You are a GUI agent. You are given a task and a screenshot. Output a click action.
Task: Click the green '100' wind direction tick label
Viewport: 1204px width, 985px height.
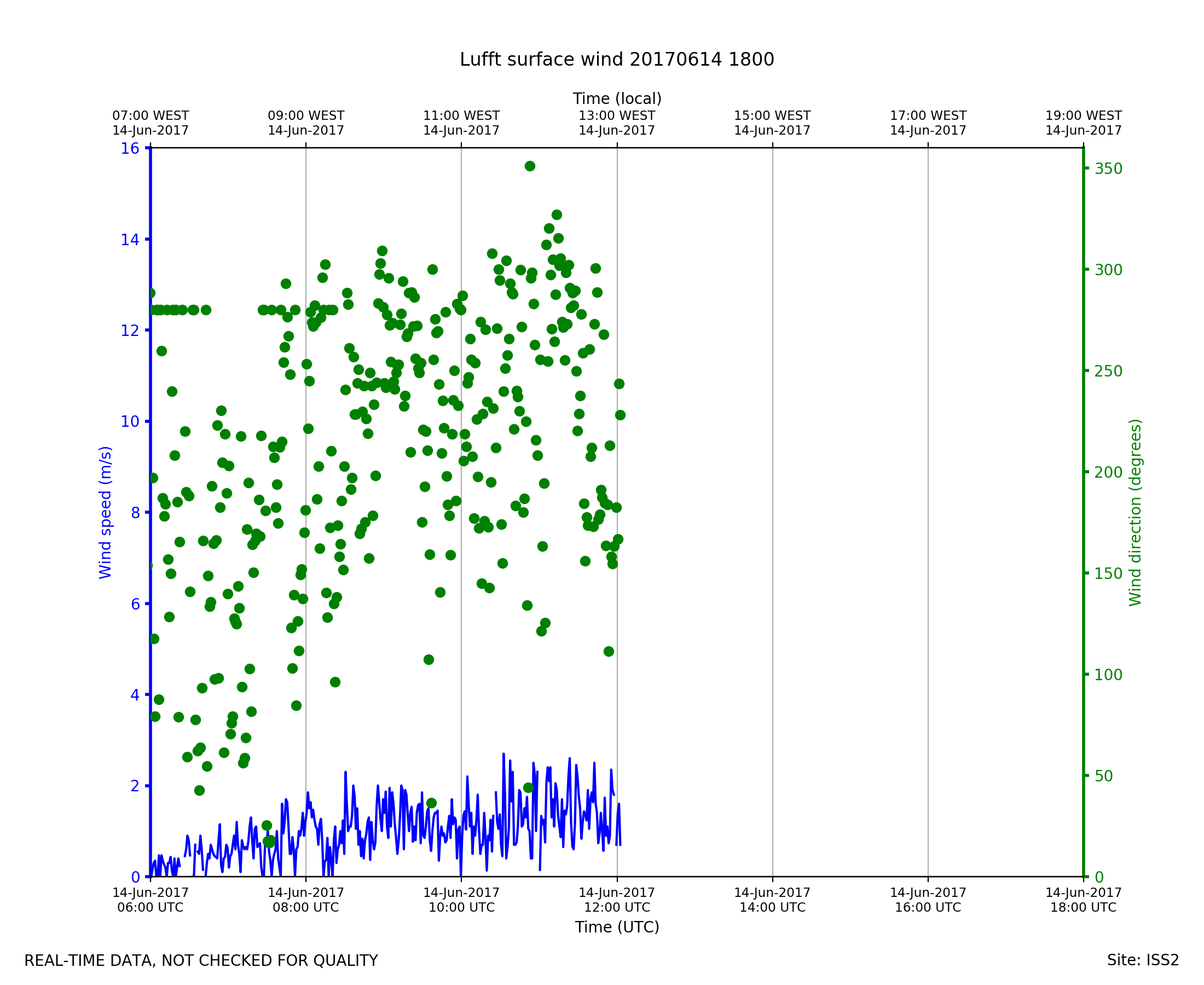click(1108, 675)
